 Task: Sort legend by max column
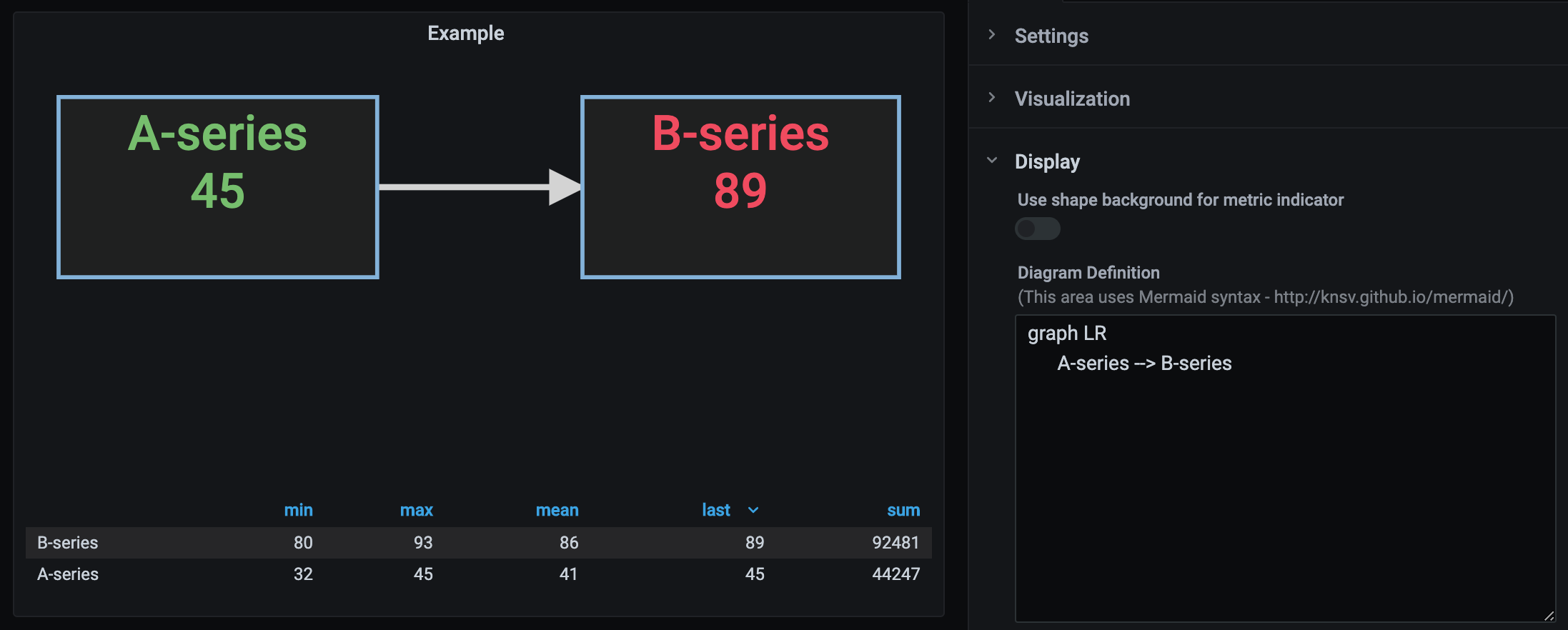click(x=416, y=510)
